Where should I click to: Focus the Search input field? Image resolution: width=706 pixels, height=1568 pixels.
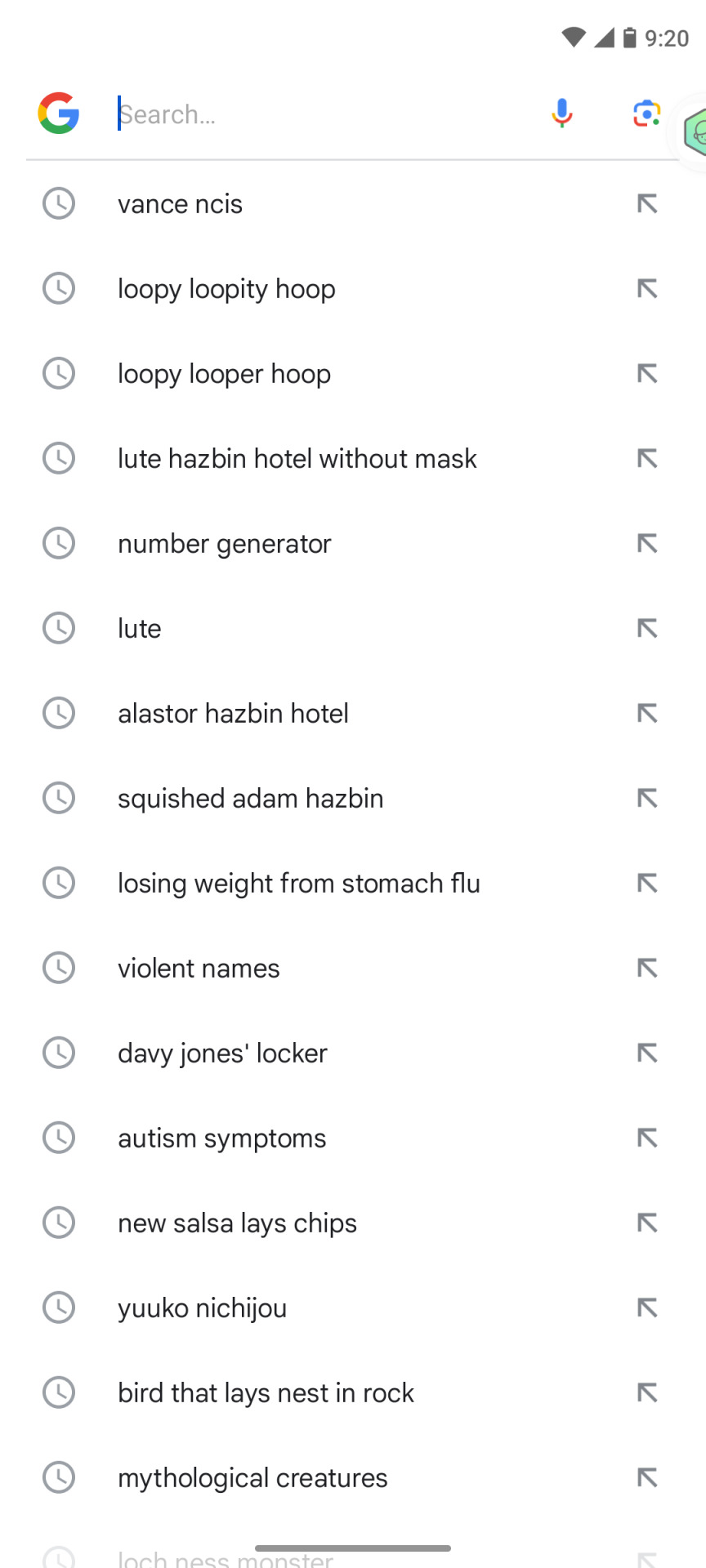(327, 114)
